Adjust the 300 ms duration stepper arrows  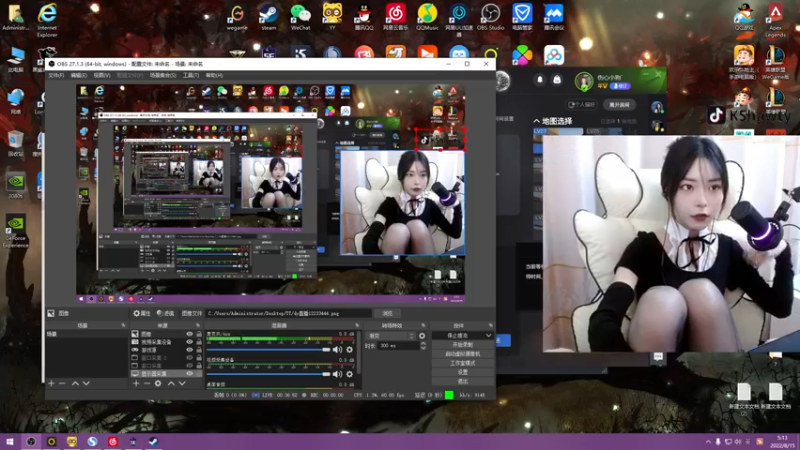click(x=423, y=346)
